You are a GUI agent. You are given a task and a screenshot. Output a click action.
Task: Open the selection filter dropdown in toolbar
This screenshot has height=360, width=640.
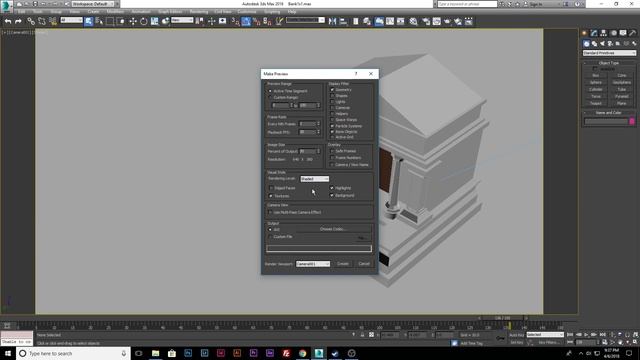click(x=71, y=20)
